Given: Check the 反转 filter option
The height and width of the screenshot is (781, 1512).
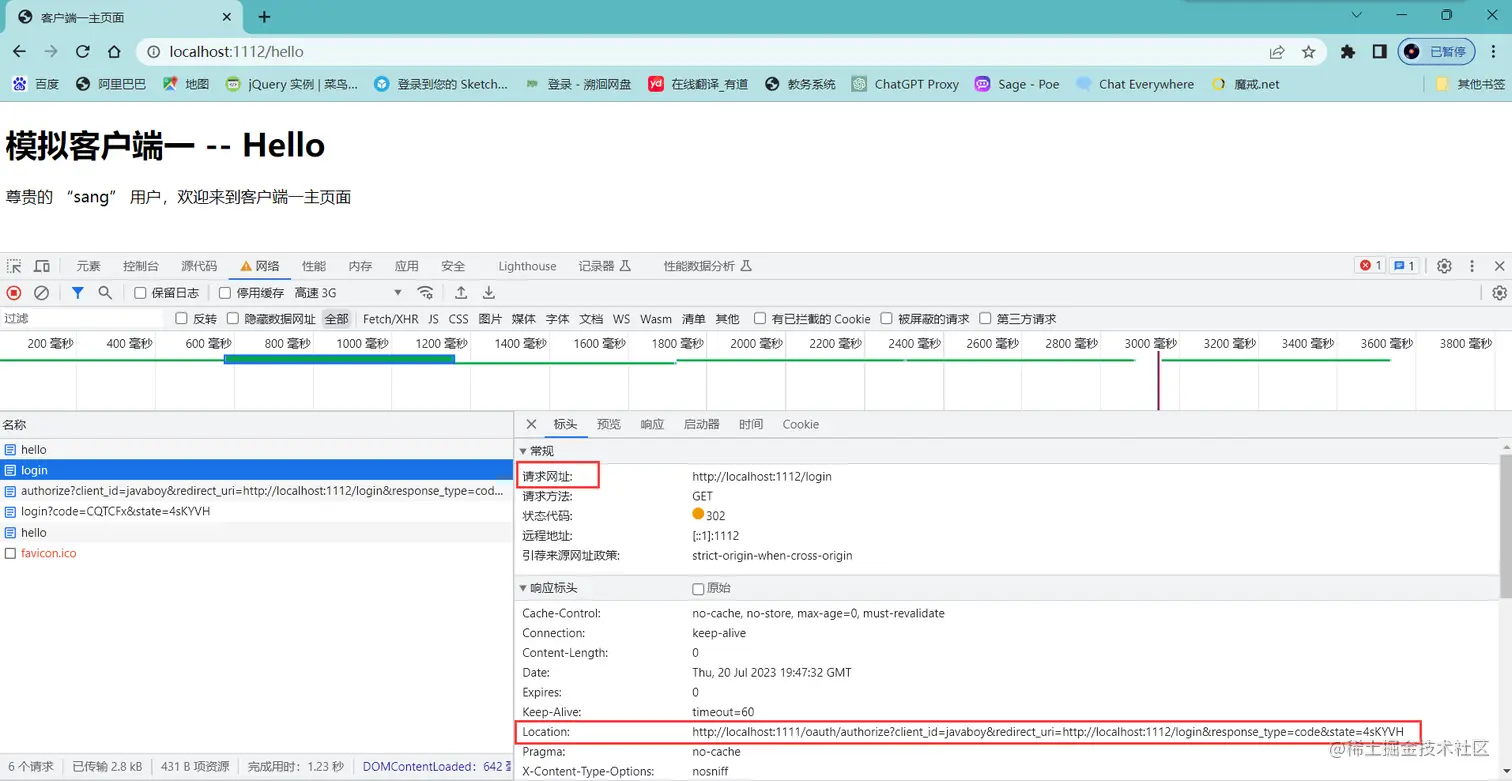Looking at the screenshot, I should point(181,319).
